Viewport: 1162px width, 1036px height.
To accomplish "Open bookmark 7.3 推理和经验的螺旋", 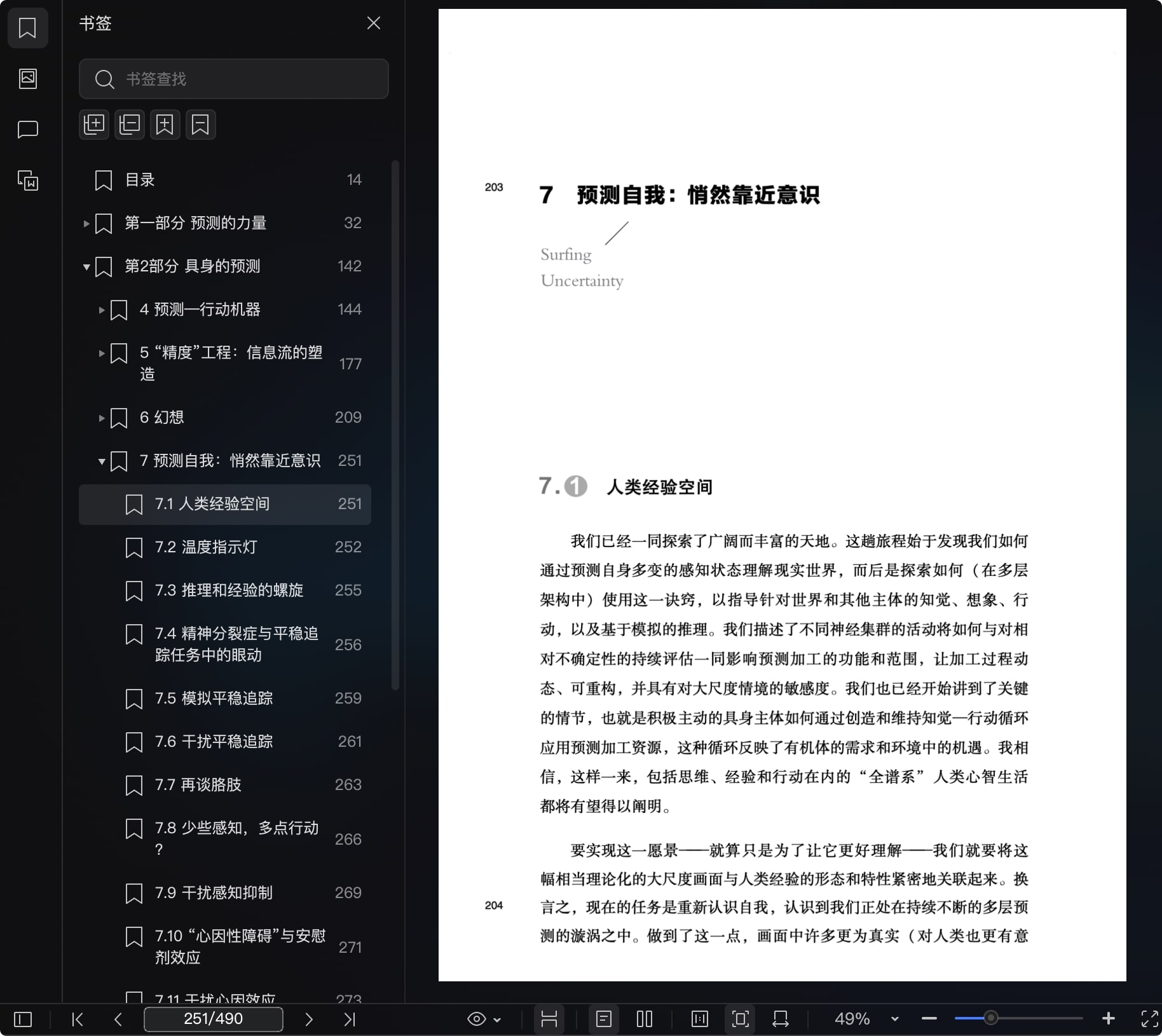I will pyautogui.click(x=225, y=590).
